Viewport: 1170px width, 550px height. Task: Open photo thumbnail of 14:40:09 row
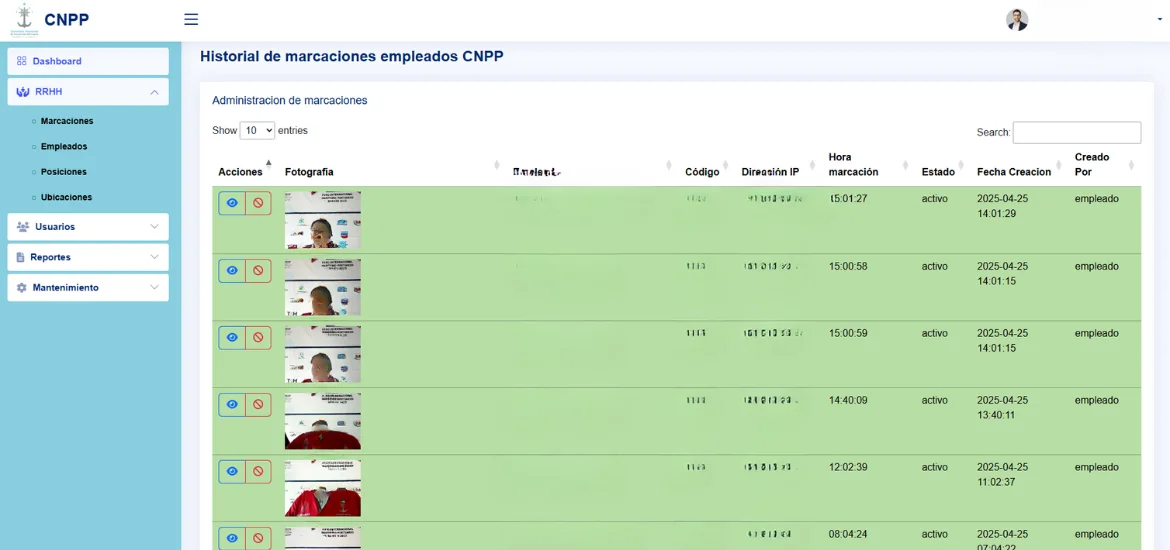pos(322,421)
